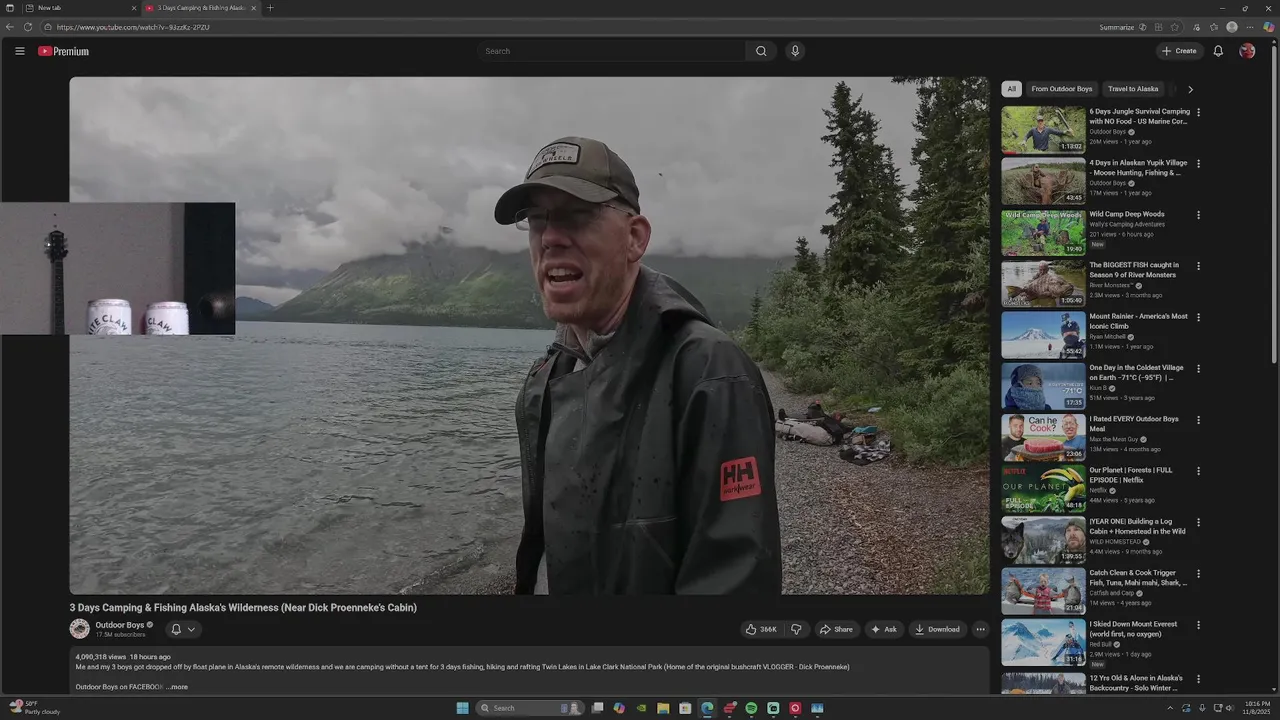The height and width of the screenshot is (720, 1280).
Task: Open 6 Days Jungle Survival thumbnail
Action: [x=1043, y=129]
